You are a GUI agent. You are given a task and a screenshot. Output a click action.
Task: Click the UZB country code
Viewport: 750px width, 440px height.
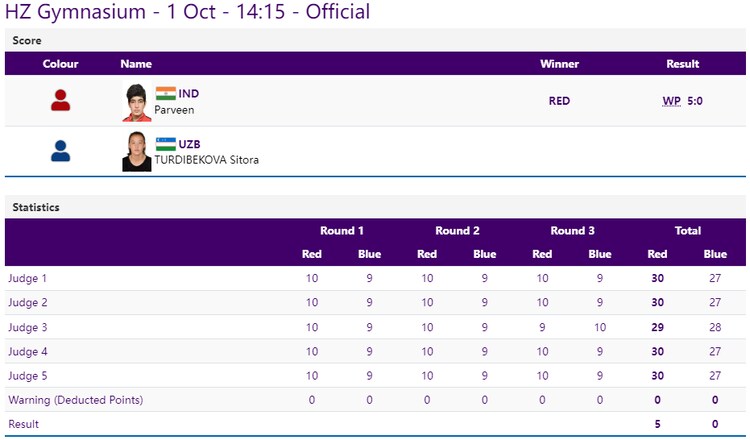pos(189,144)
